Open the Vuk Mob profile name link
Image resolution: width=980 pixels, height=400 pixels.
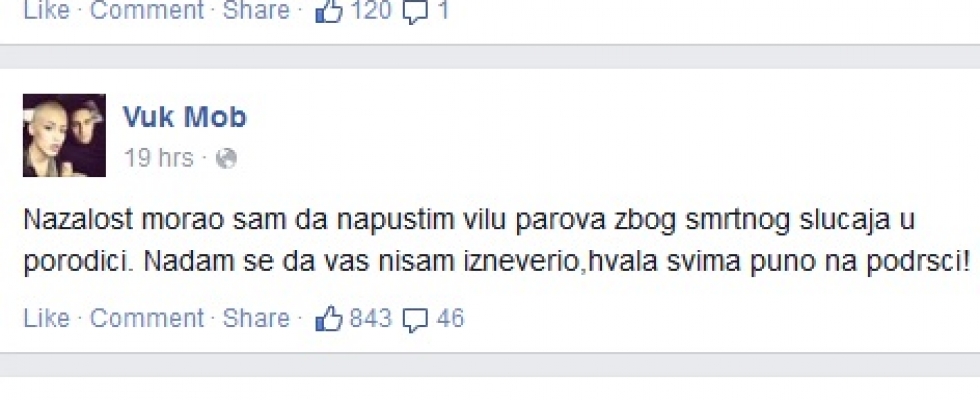[x=185, y=117]
